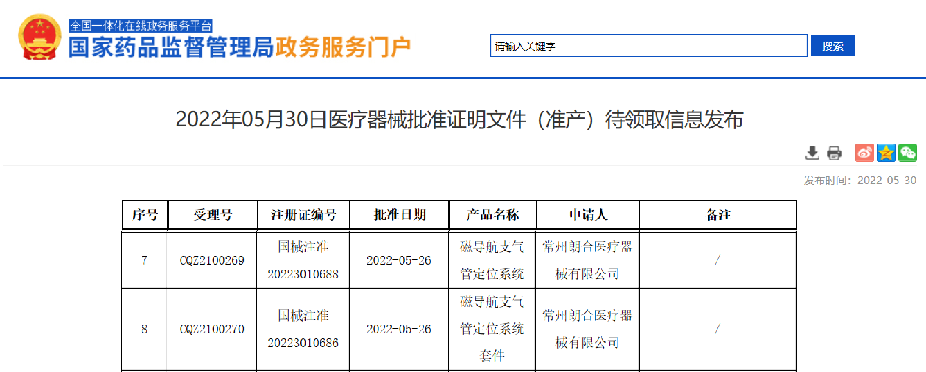Share the page via WeChat icon
This screenshot has width=926, height=372.
[908, 153]
